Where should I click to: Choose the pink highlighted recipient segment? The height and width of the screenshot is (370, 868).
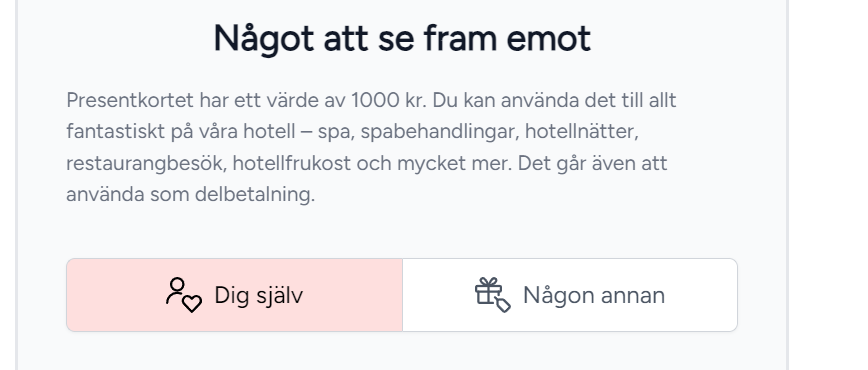[x=235, y=295]
